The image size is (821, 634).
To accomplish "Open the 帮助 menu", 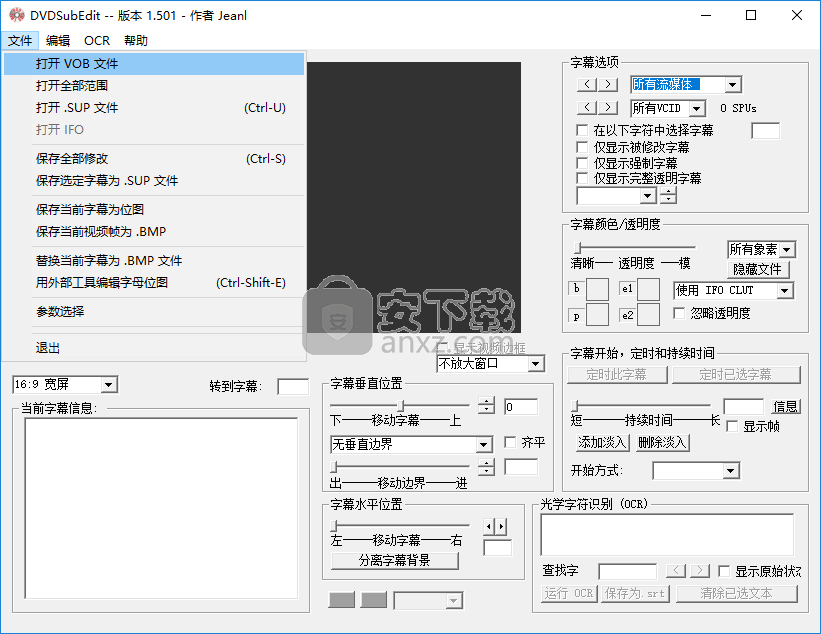I will pos(136,40).
